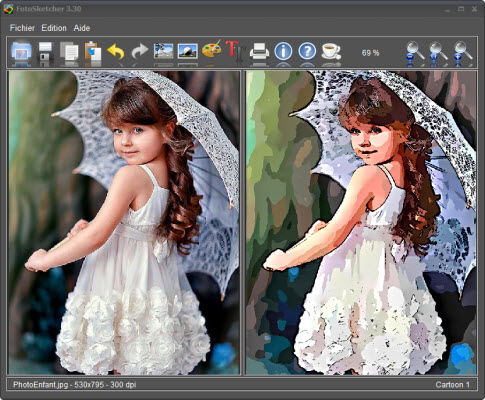Open the Fichier menu
This screenshot has width=485, height=400.
point(22,28)
